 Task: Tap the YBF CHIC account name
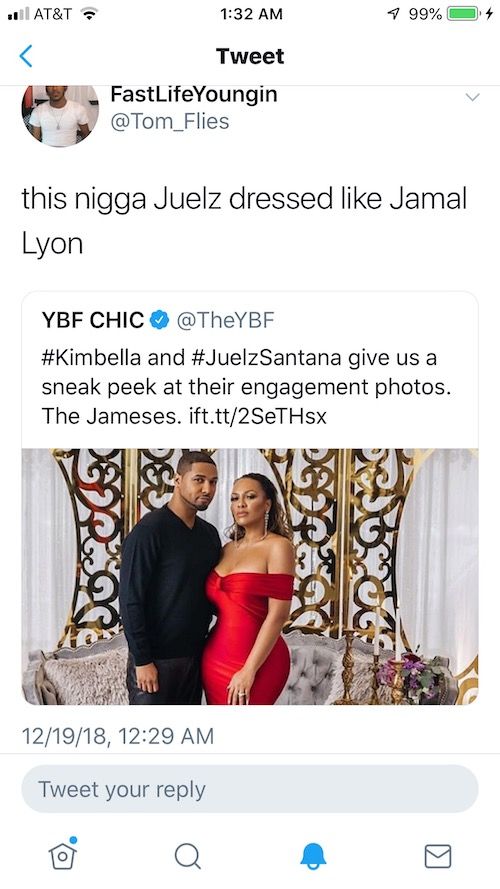click(x=93, y=320)
